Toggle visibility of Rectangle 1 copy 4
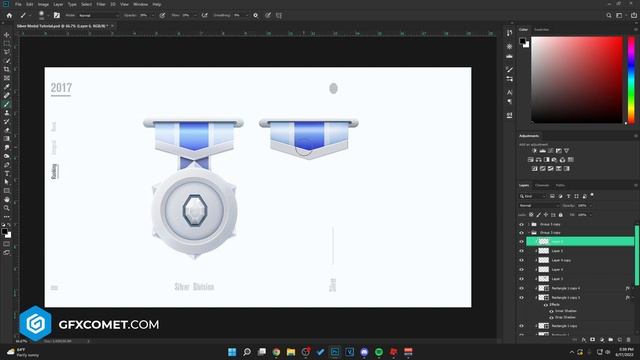The height and width of the screenshot is (360, 640). click(521, 288)
